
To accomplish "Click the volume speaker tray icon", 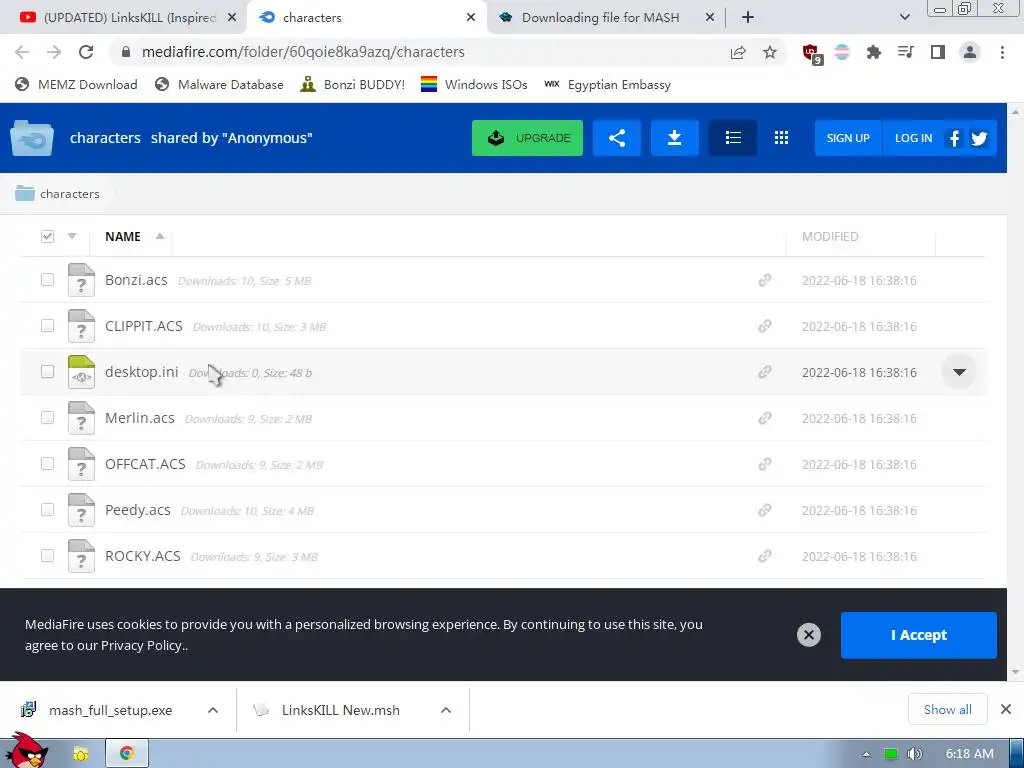I will tap(915, 754).
